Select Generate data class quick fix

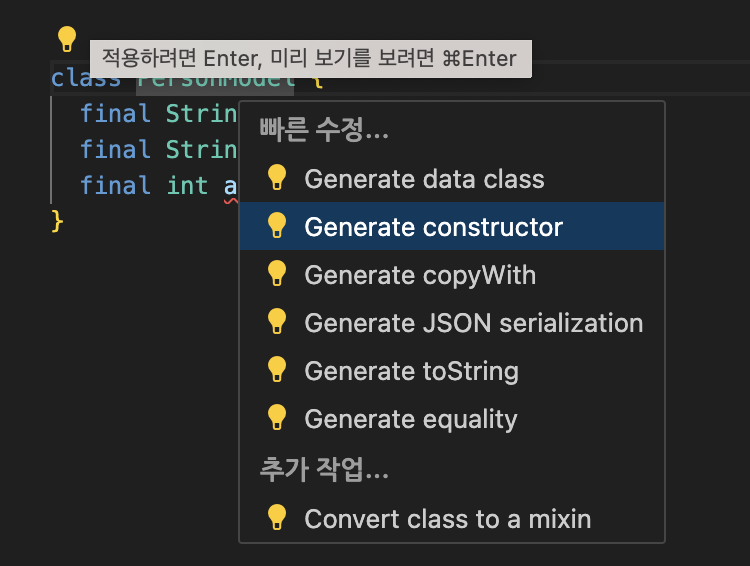coord(452,179)
